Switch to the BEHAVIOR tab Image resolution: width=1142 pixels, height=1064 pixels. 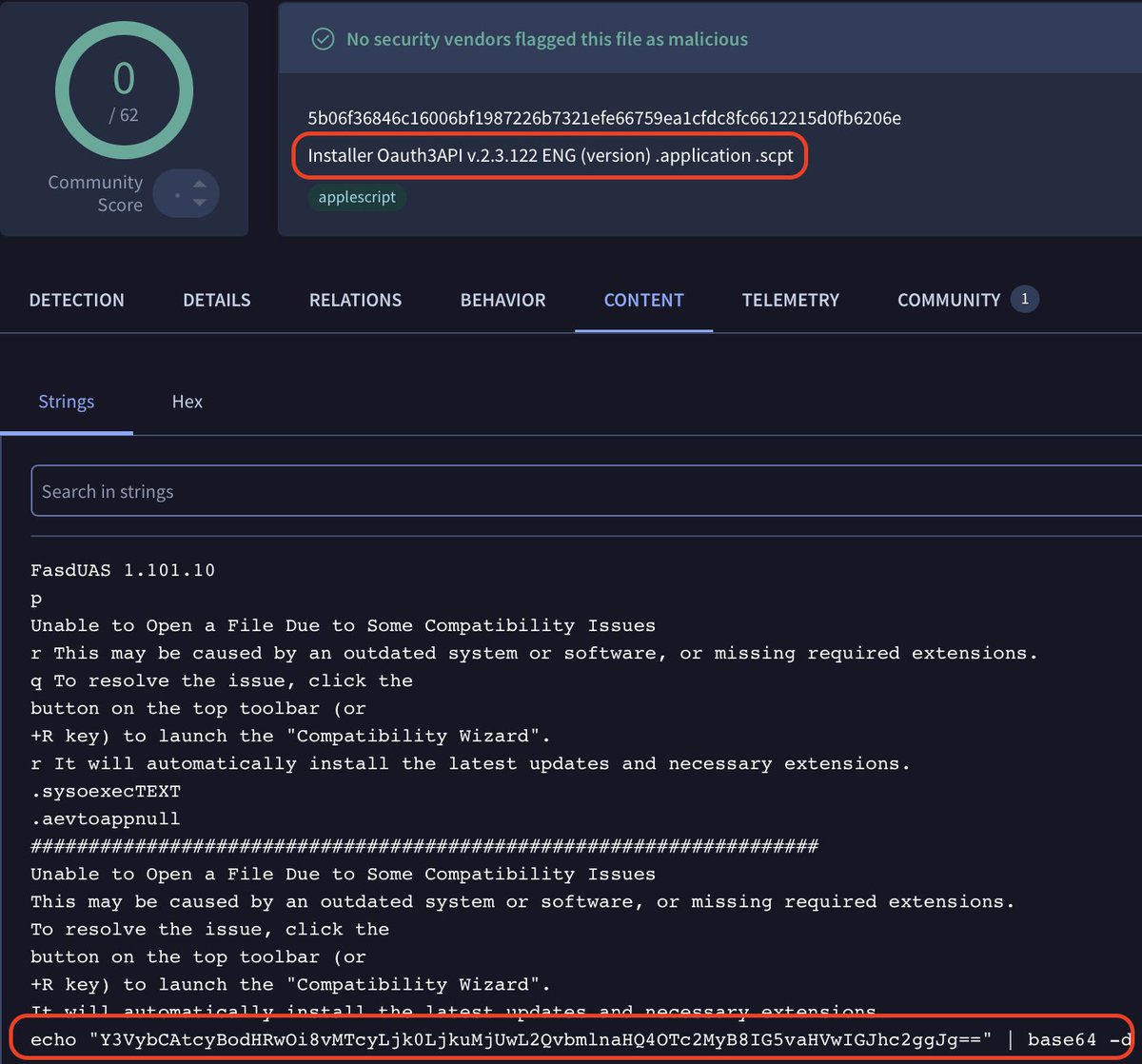tap(502, 300)
